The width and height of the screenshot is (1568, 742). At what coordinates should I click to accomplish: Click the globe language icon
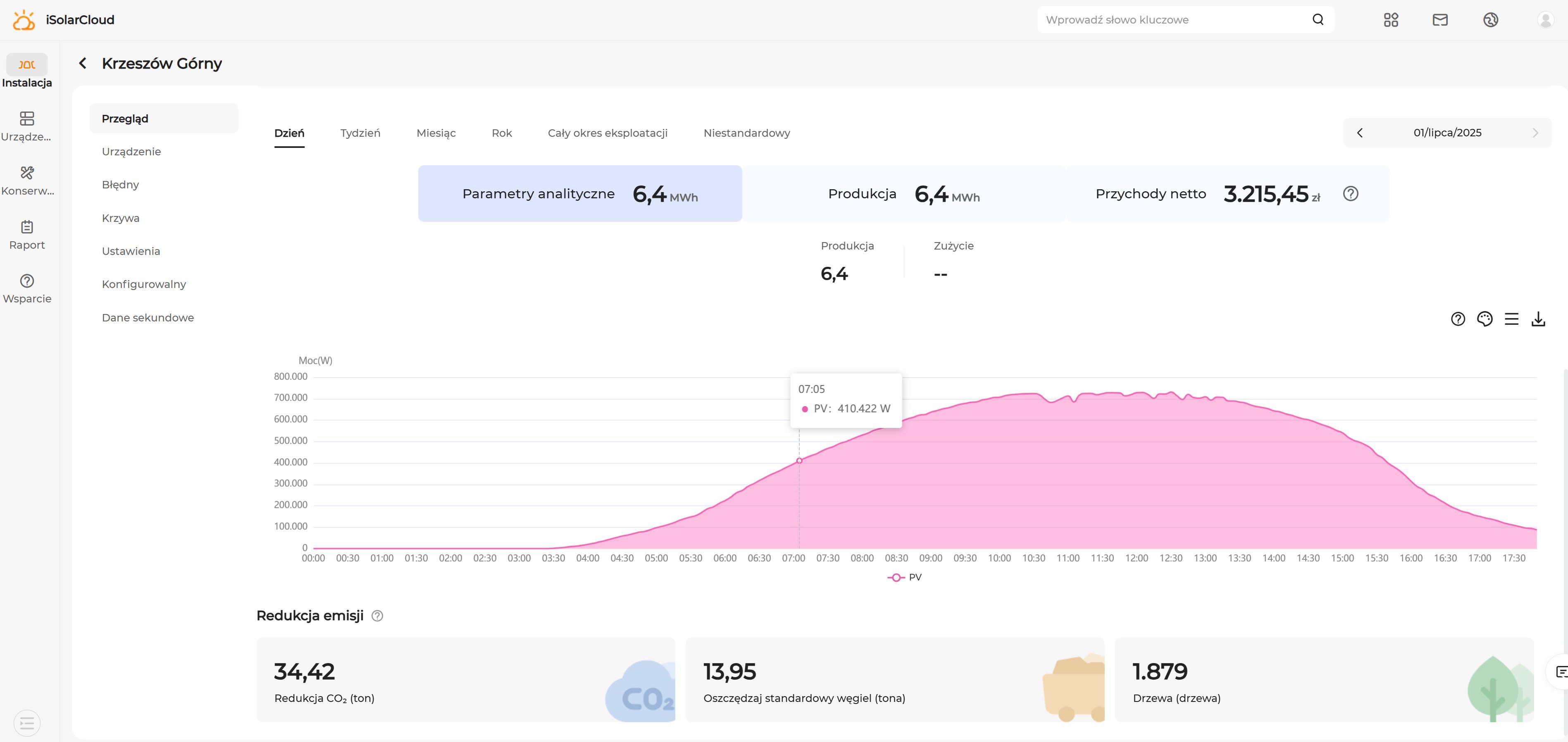[x=1491, y=19]
